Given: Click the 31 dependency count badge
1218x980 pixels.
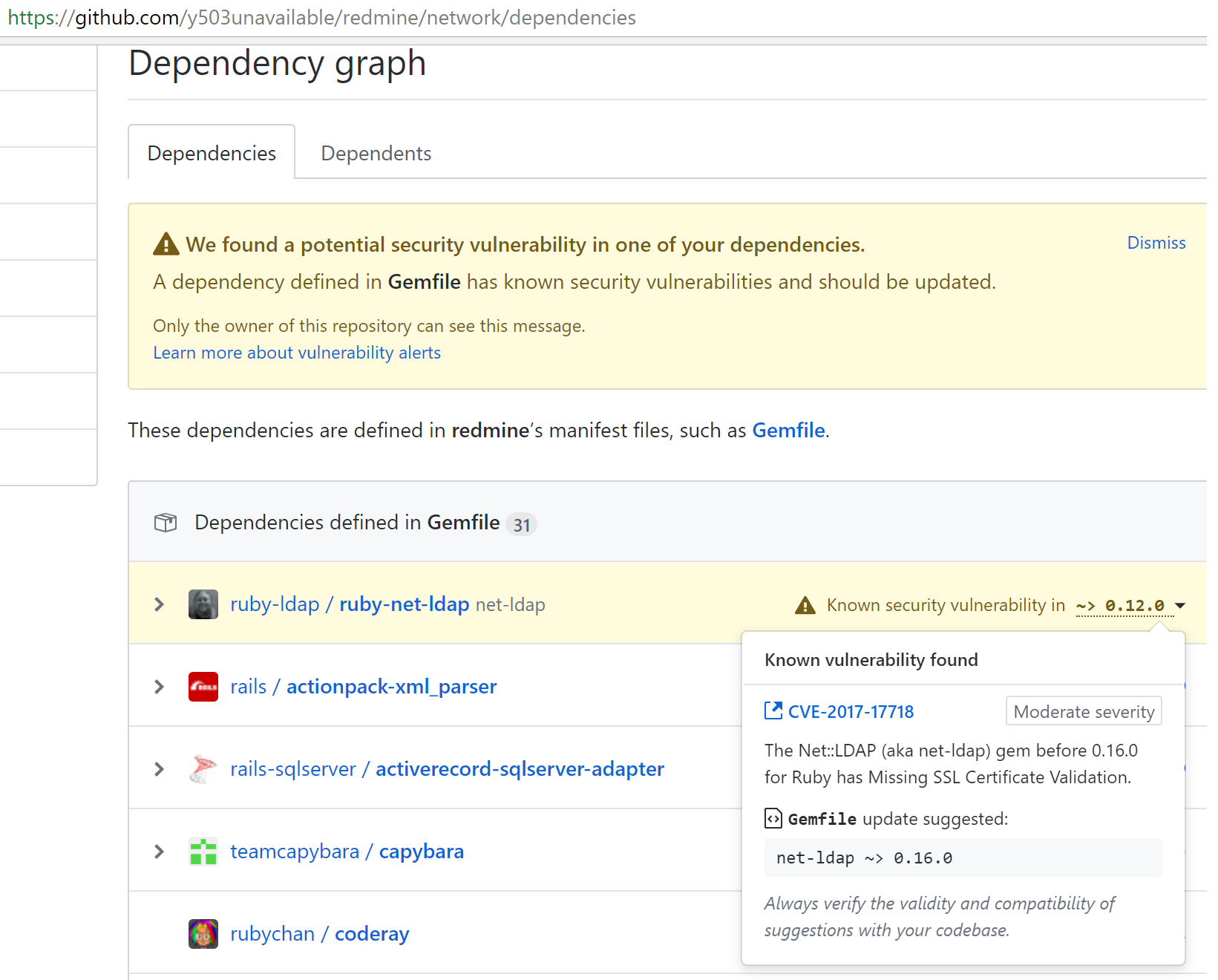Looking at the screenshot, I should coord(522,525).
